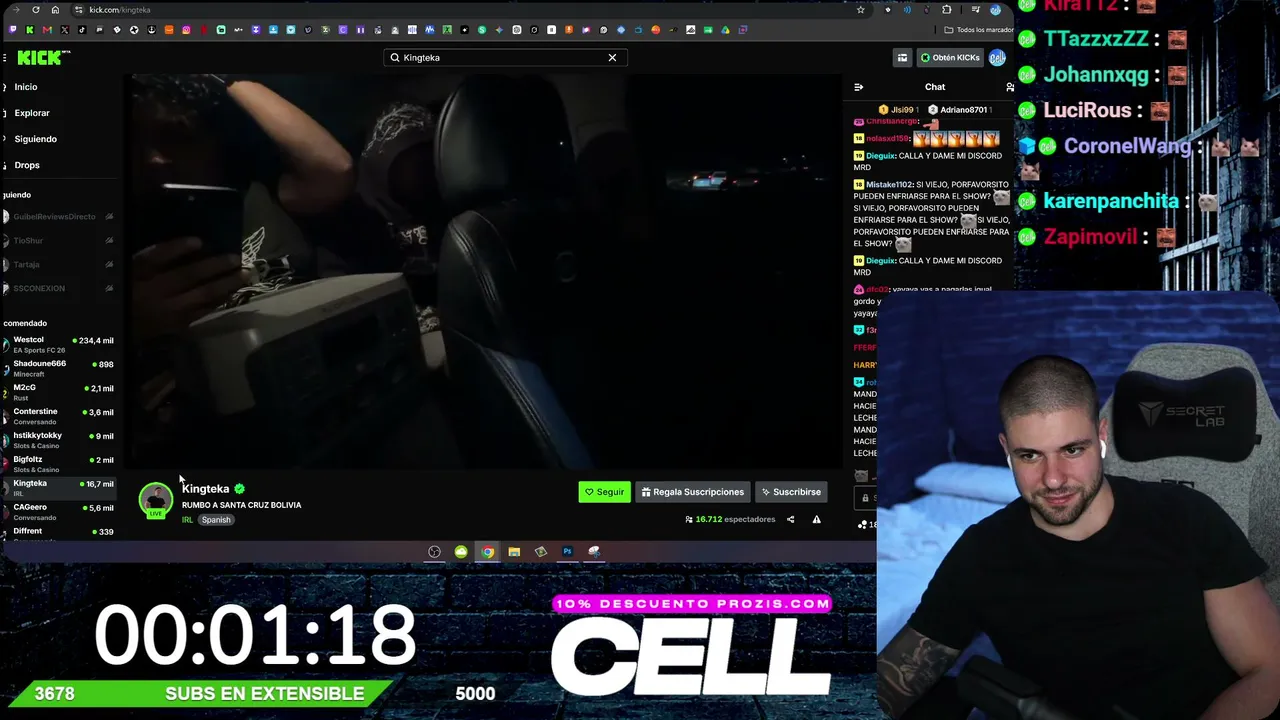This screenshot has width=1280, height=720.
Task: Open Kick account avatar menu
Action: tap(997, 58)
